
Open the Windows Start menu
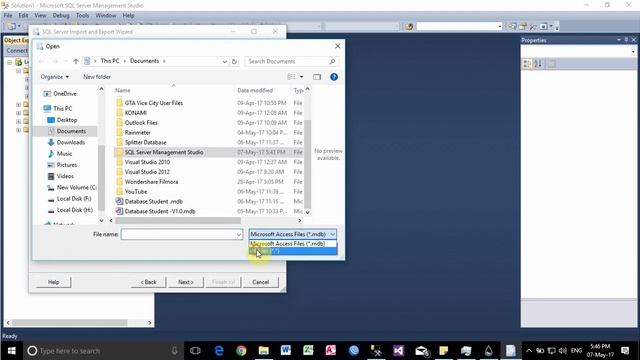(11, 351)
